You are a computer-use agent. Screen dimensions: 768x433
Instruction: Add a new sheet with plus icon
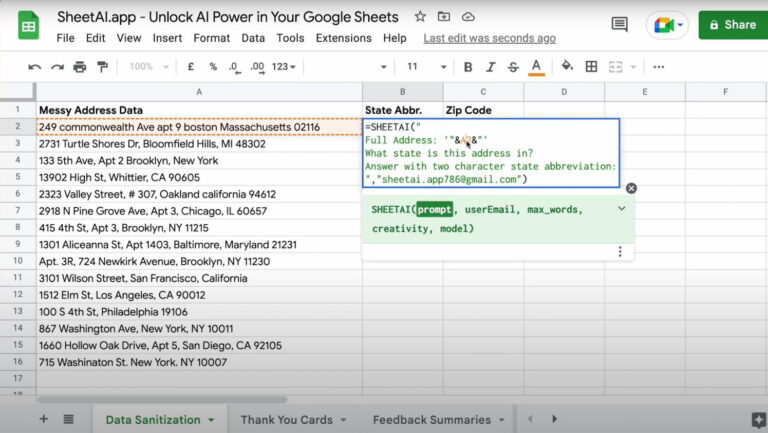point(43,419)
